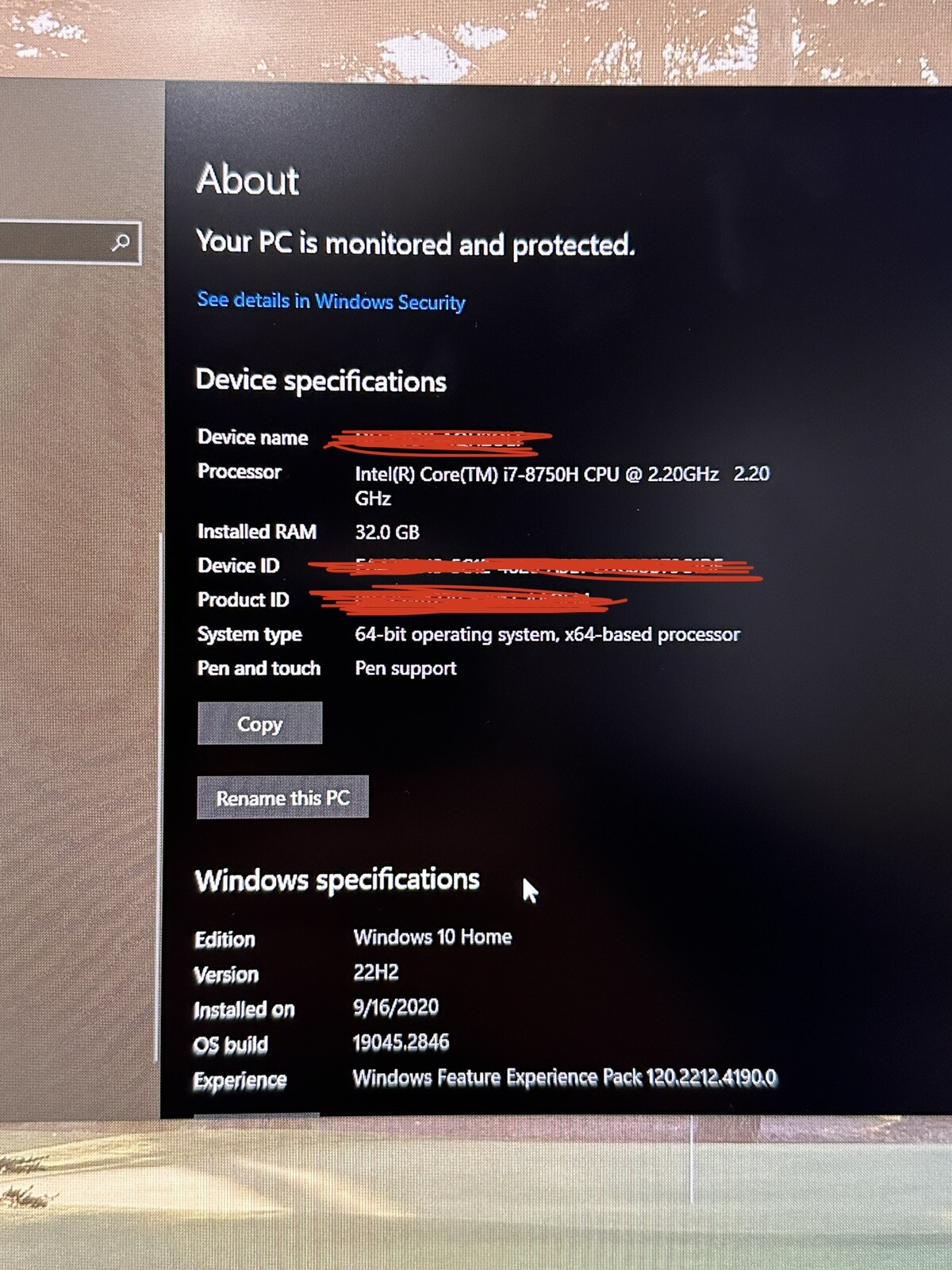
Task: Select "Your PC is monitored and protected." text
Action: pyautogui.click(x=416, y=243)
